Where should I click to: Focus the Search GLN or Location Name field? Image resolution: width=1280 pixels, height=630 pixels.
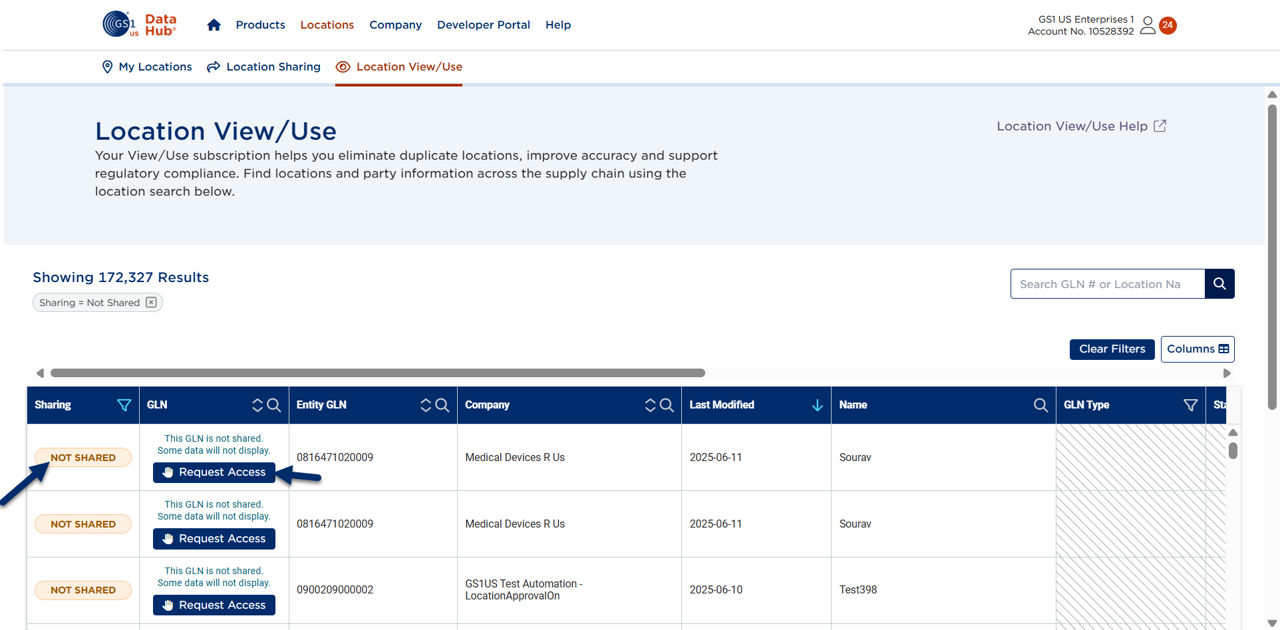1108,284
